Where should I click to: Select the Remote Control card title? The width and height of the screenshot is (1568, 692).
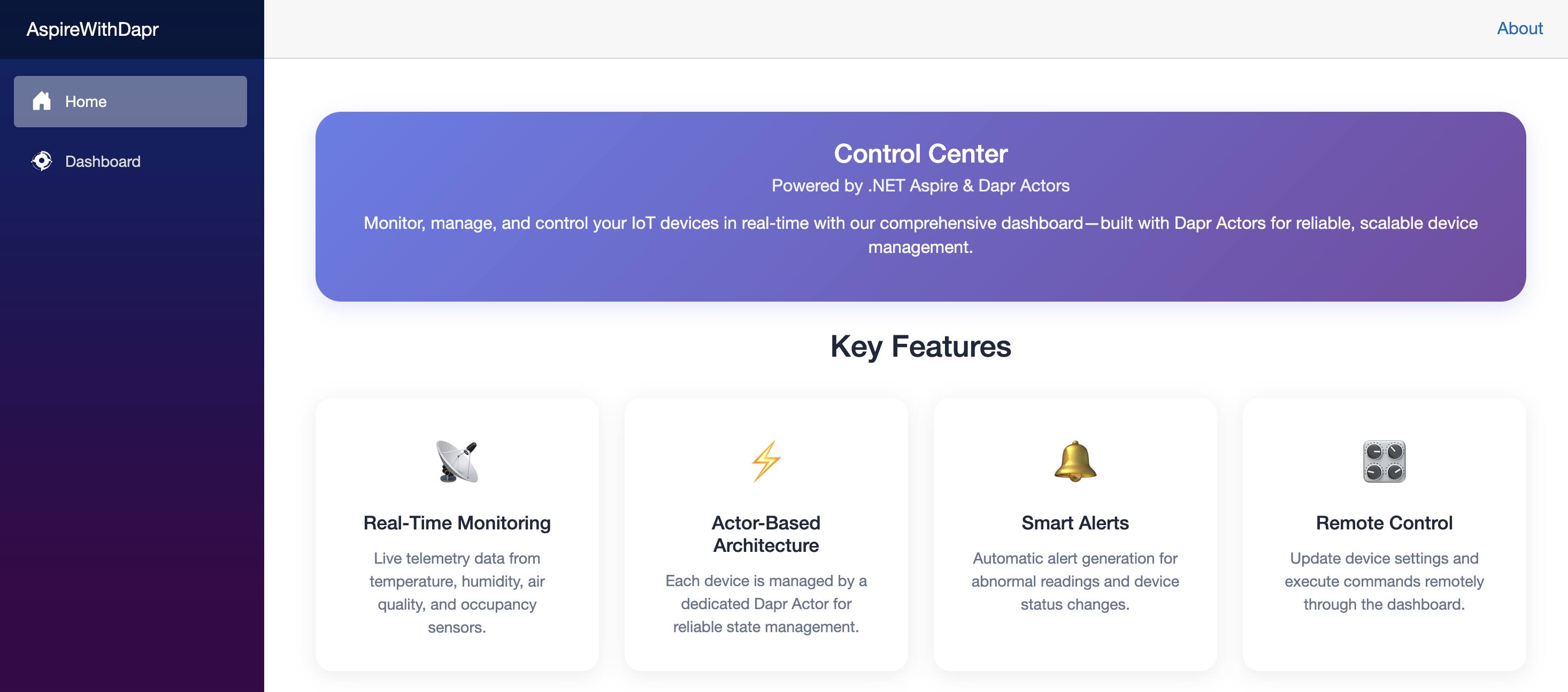point(1383,523)
